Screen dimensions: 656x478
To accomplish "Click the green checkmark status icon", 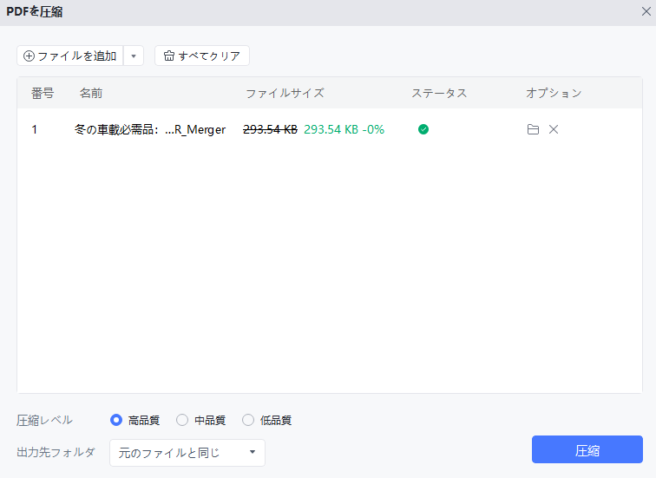I will tap(423, 130).
